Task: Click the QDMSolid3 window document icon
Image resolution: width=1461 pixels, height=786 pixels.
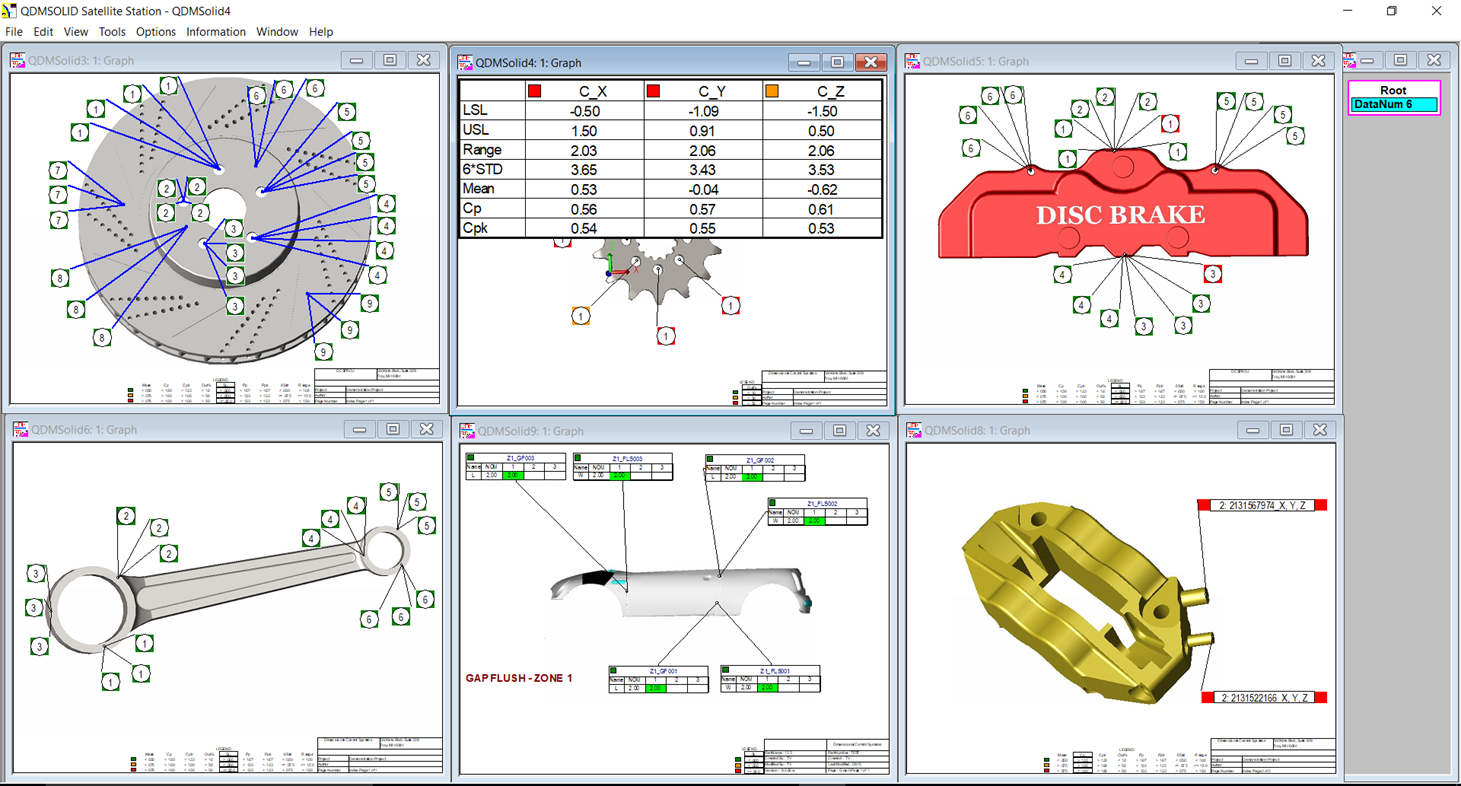Action: 18,61
